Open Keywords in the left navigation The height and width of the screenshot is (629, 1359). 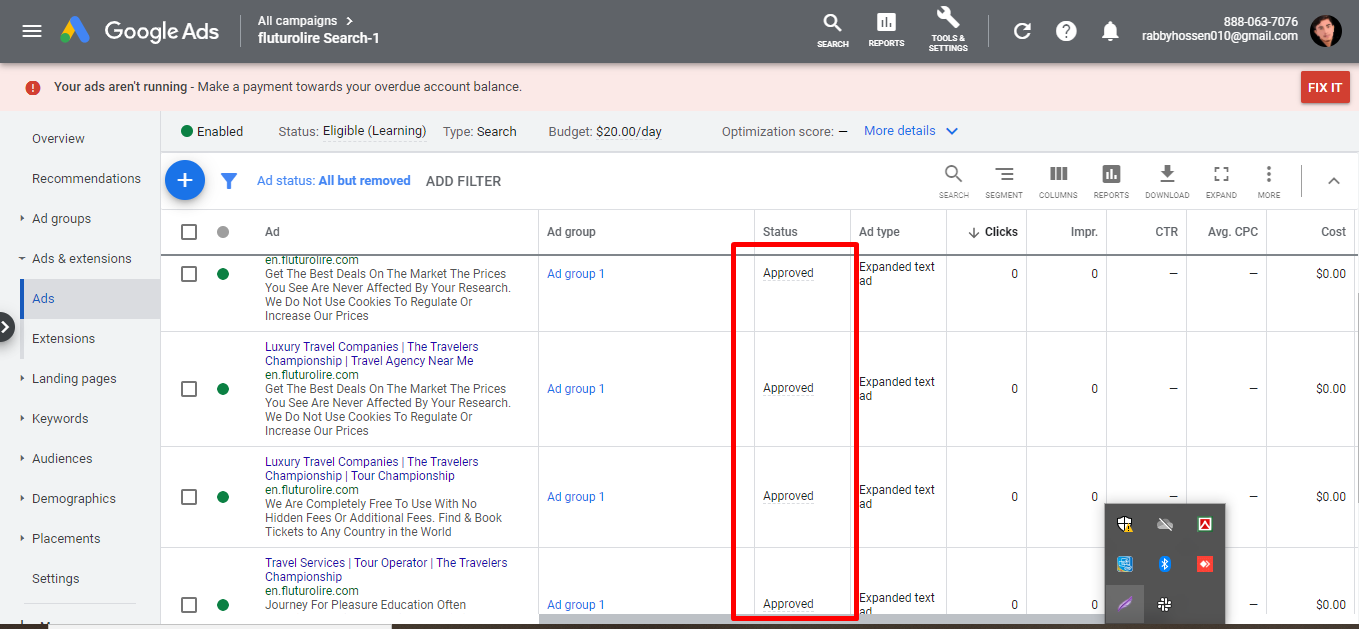coord(60,419)
